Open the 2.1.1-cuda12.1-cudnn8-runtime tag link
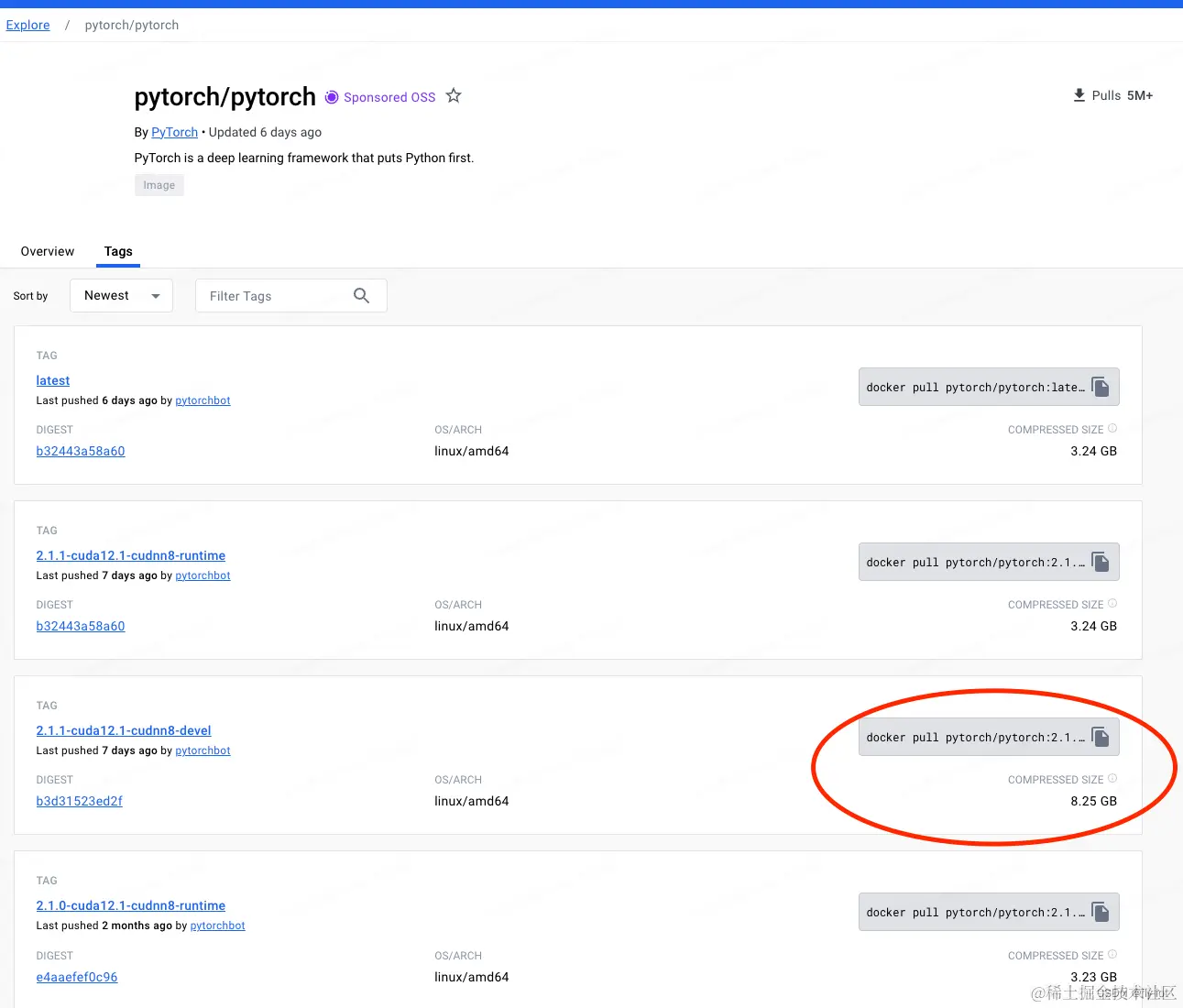Viewport: 1183px width, 1008px height. [x=131, y=555]
